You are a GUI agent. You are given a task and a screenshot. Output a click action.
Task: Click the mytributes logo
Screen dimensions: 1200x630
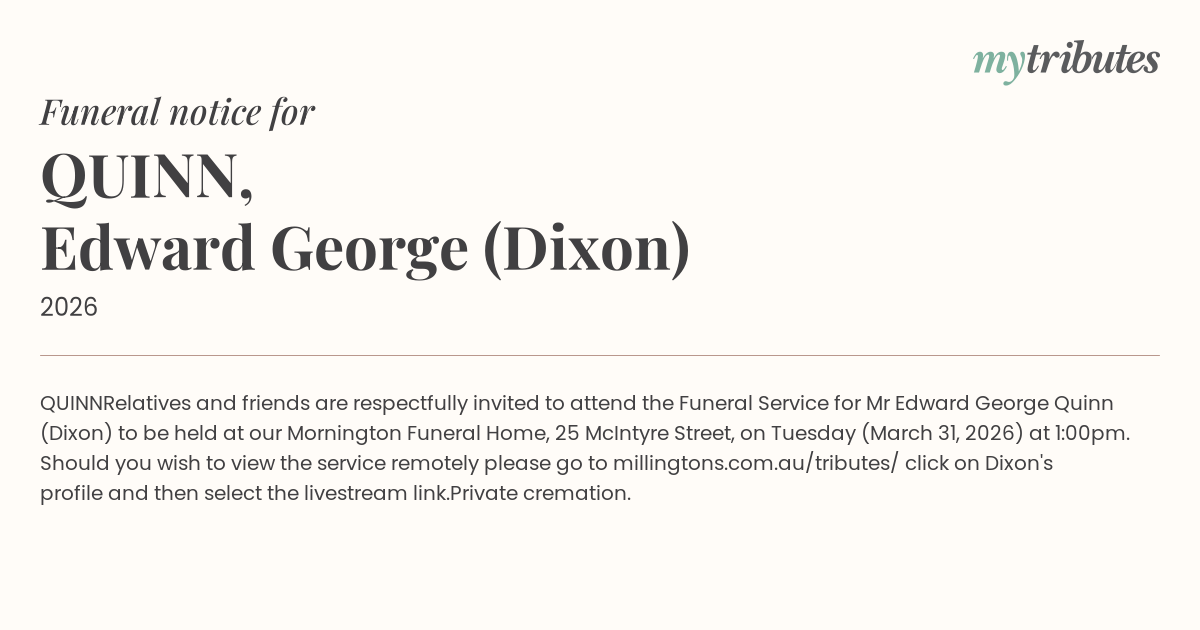tap(1065, 60)
